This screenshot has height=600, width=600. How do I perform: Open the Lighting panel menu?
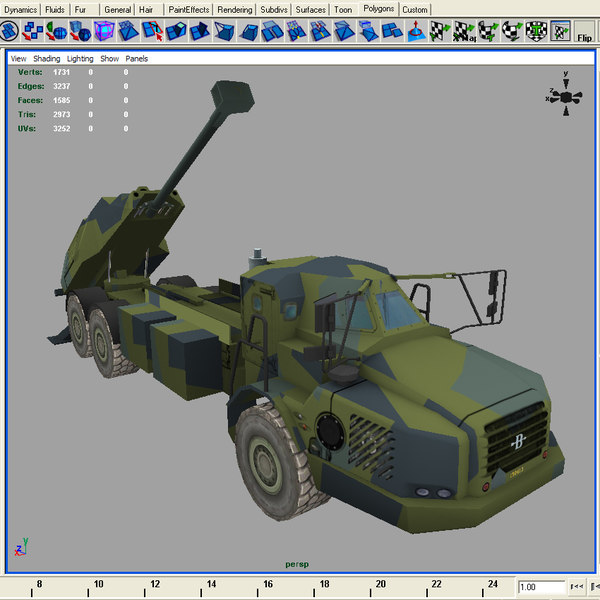[80, 59]
